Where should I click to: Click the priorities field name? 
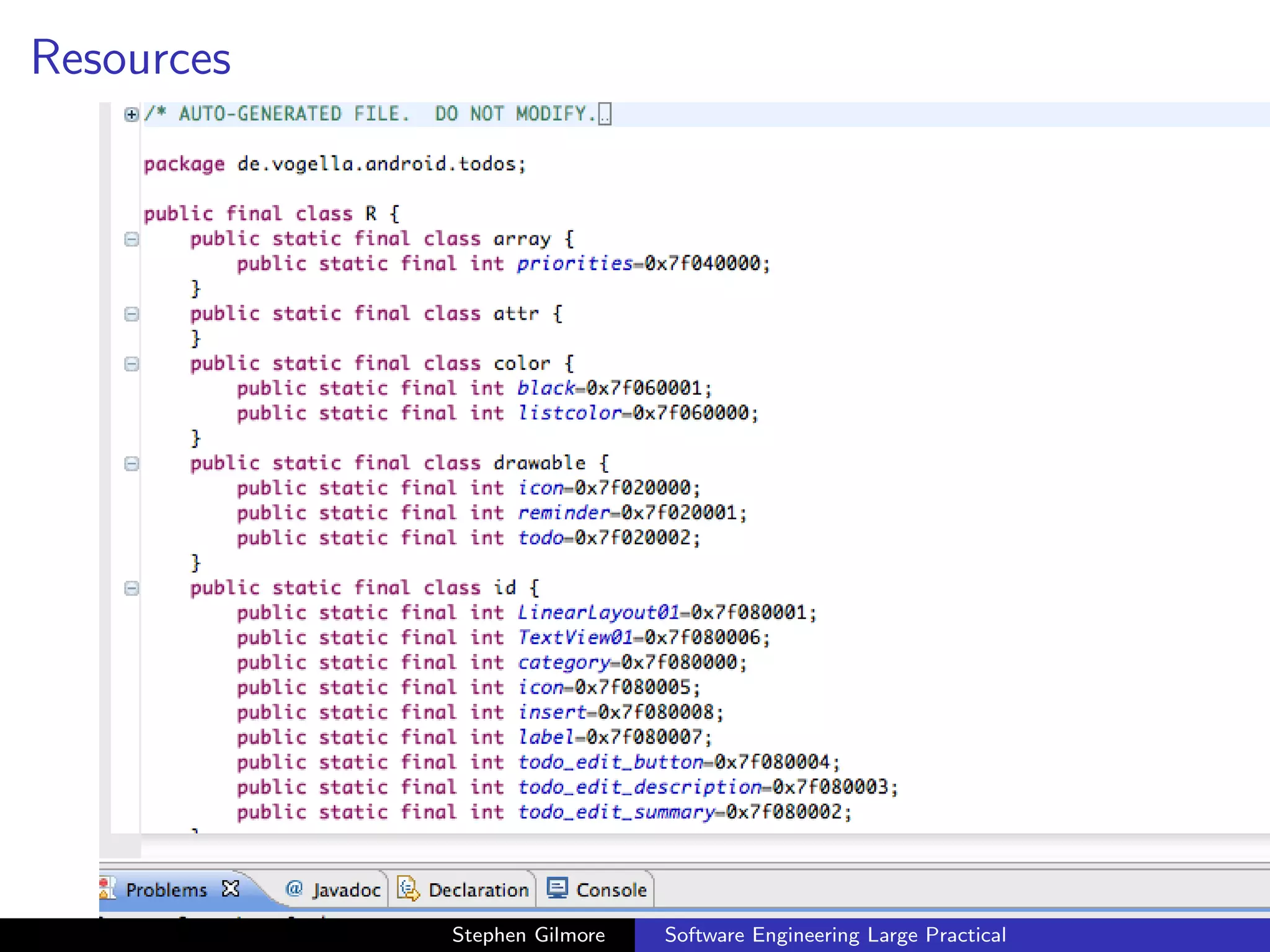point(575,264)
